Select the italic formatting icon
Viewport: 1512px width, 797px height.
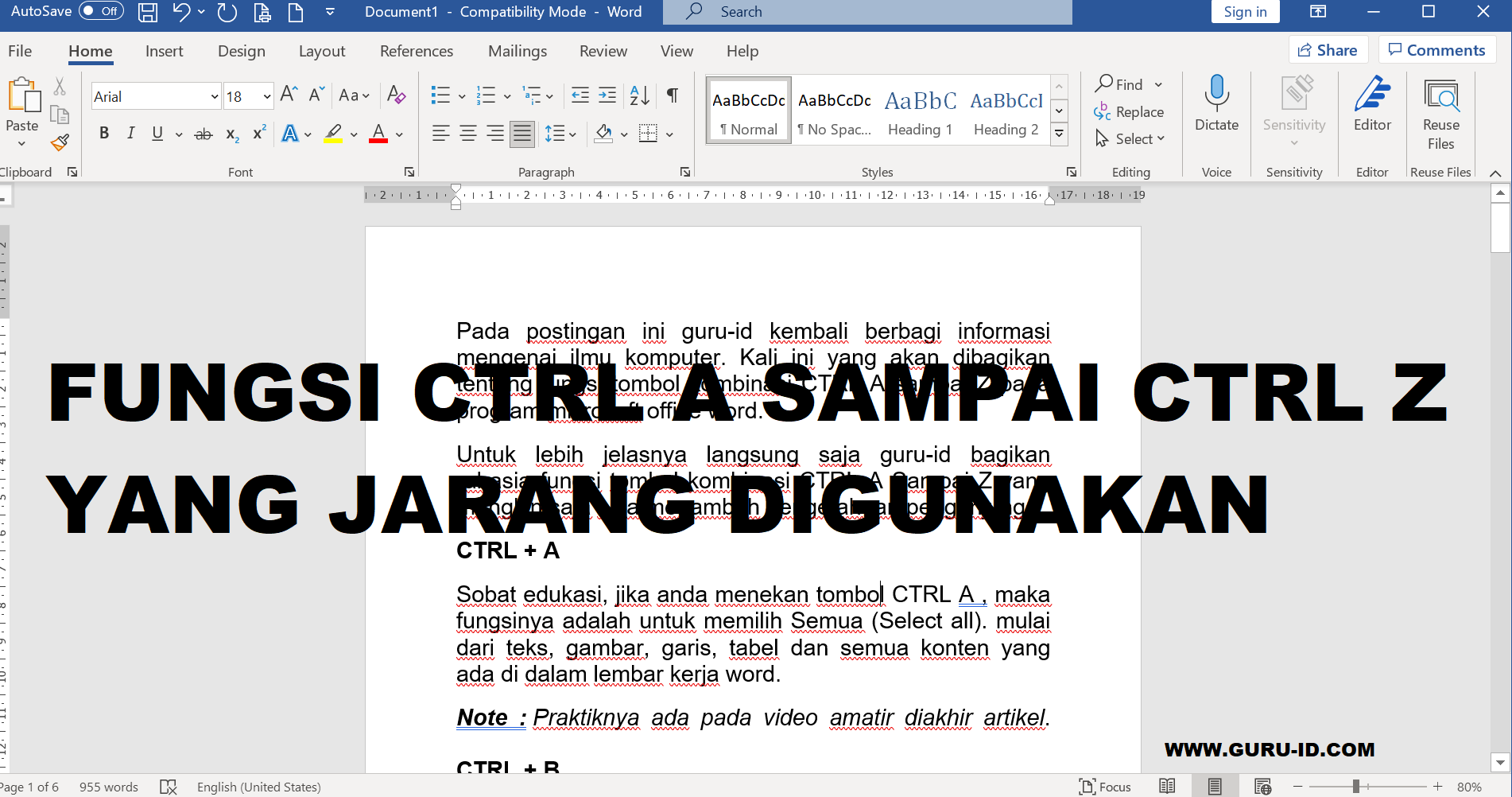[x=130, y=133]
